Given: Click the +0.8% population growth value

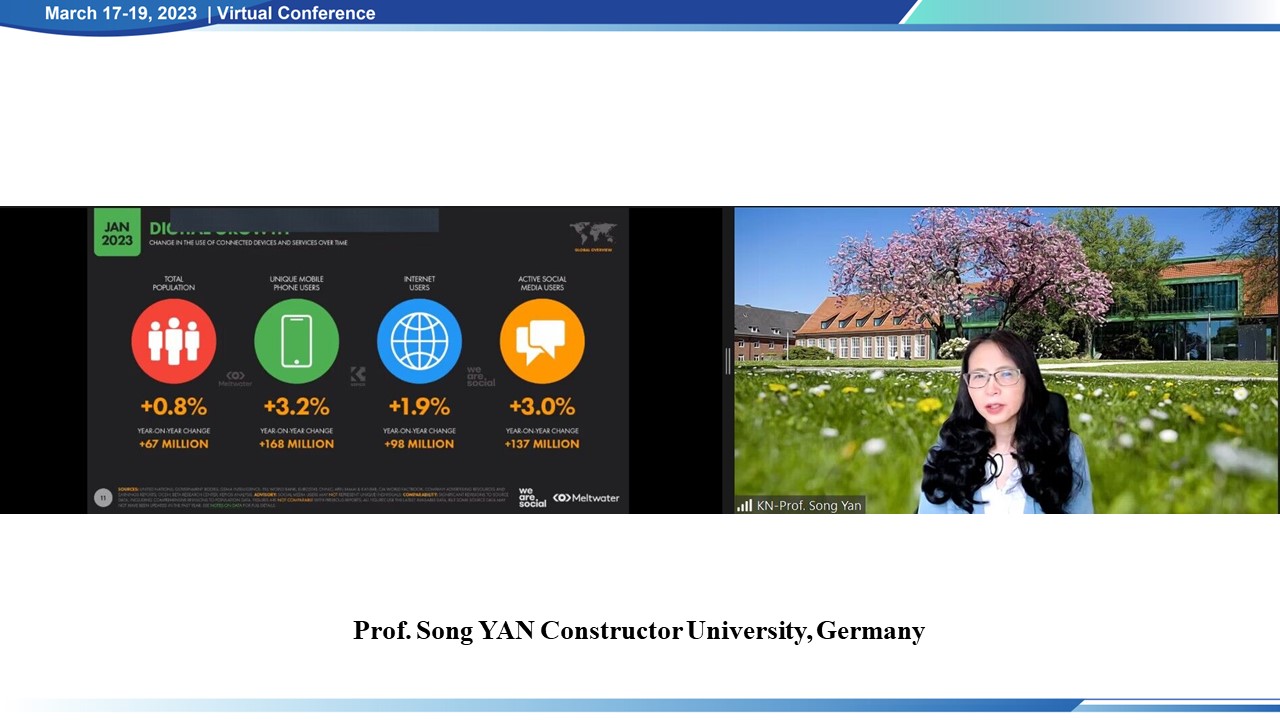Looking at the screenshot, I should tap(174, 407).
